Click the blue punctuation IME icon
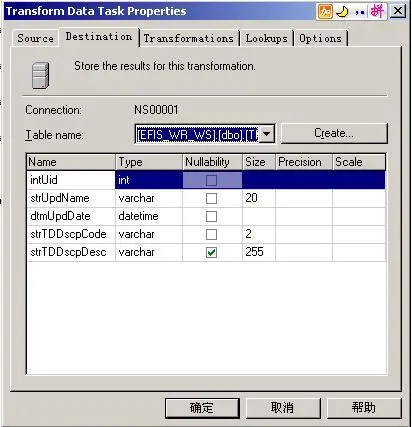 (x=360, y=12)
